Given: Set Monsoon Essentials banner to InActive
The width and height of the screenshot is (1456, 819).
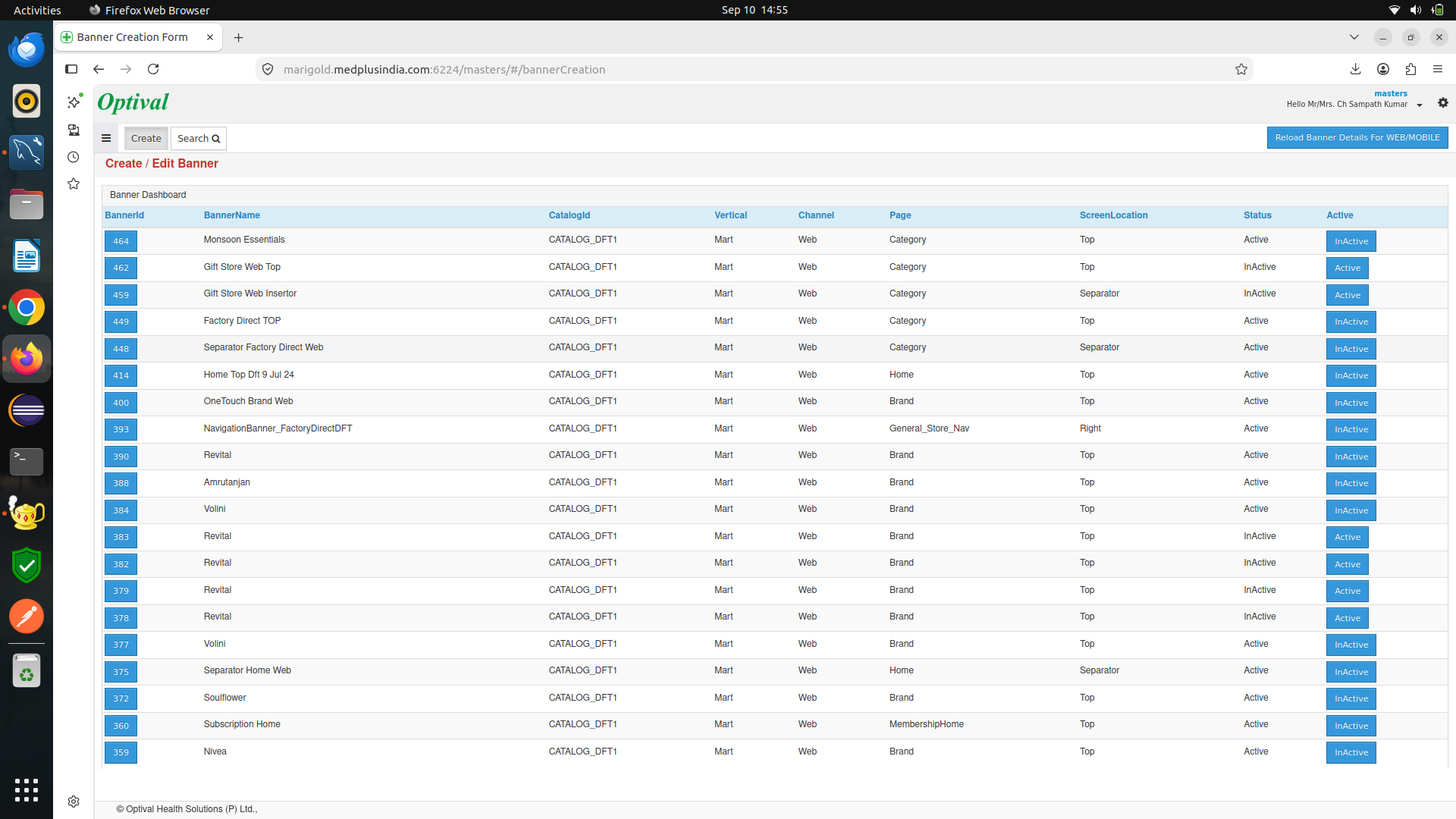Looking at the screenshot, I should [1351, 241].
